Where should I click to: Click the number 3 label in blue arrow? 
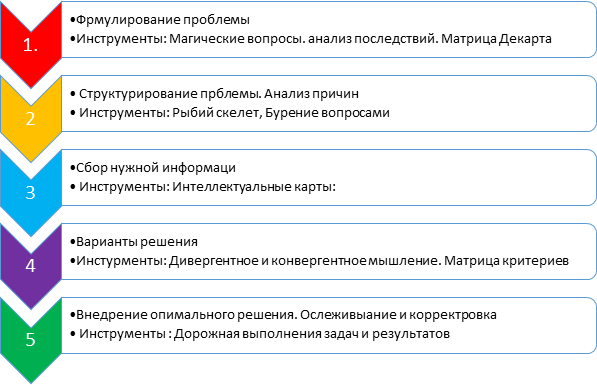click(x=30, y=193)
